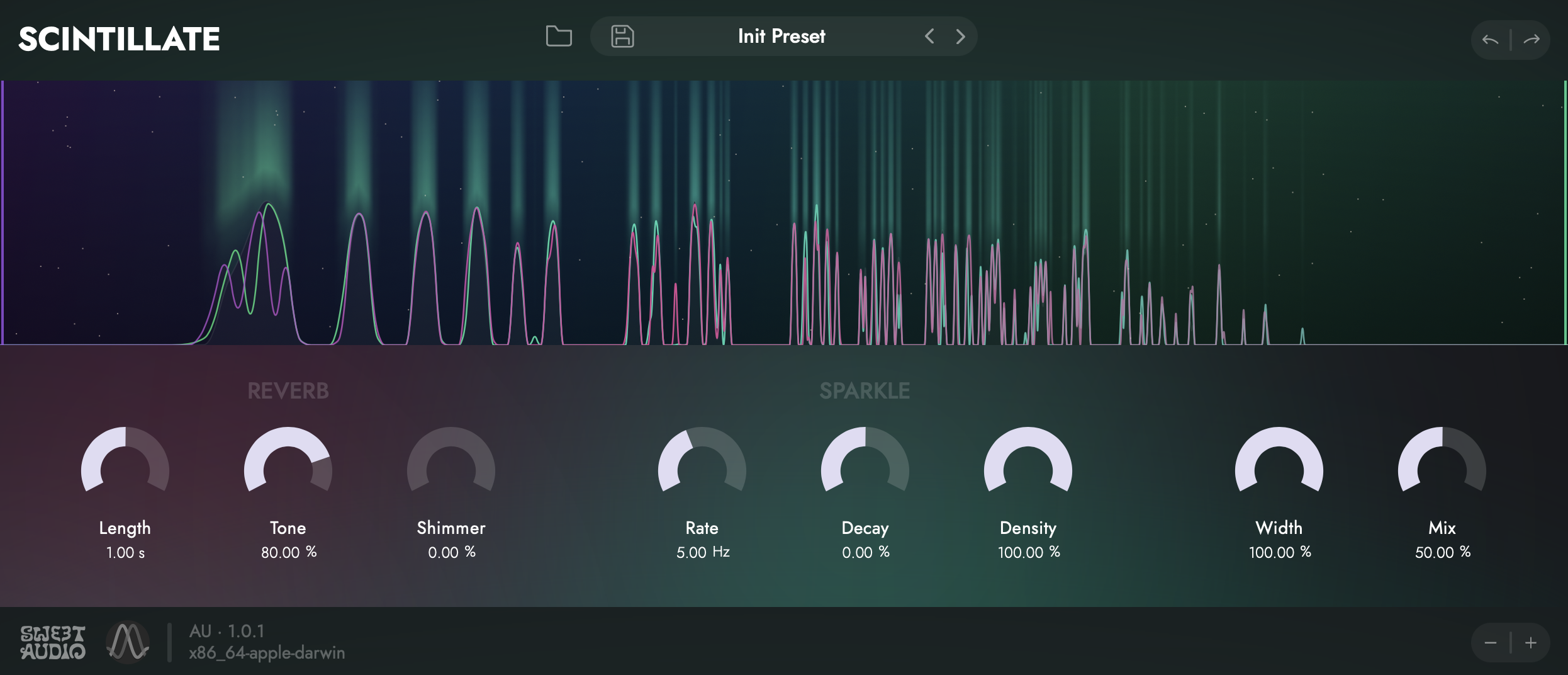The width and height of the screenshot is (1568, 675).
Task: Select the Shimmer value 0.00 %
Action: (x=452, y=552)
